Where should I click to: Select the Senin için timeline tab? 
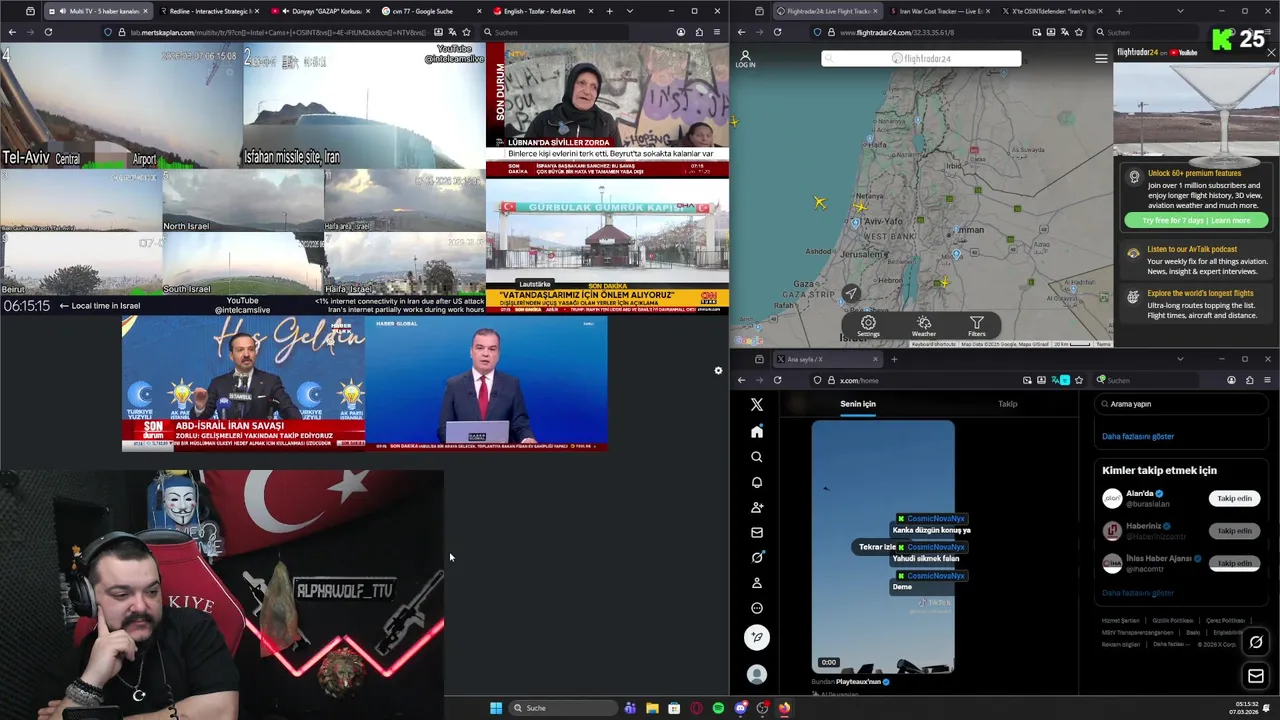pyautogui.click(x=857, y=404)
